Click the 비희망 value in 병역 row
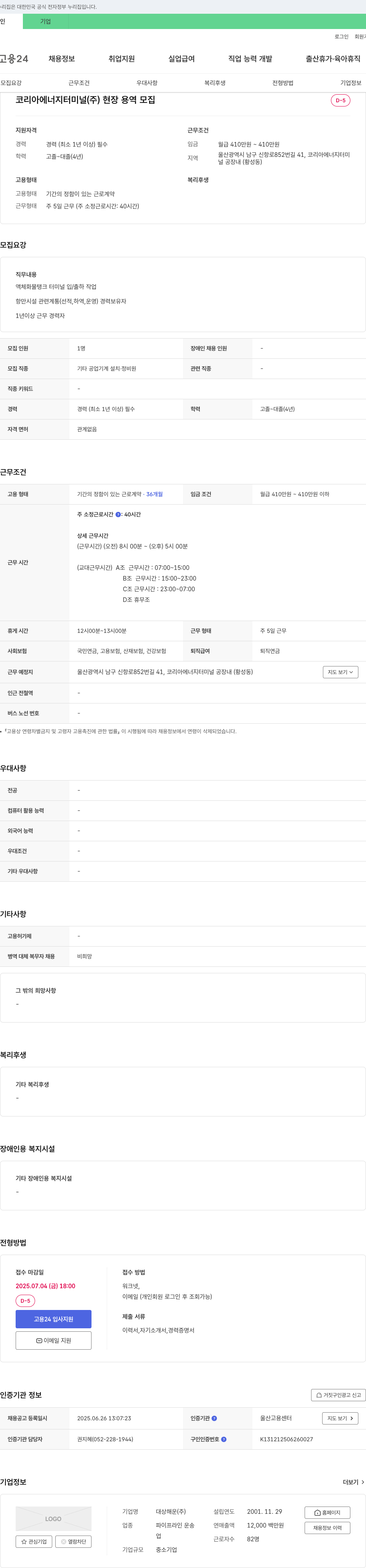 point(85,956)
